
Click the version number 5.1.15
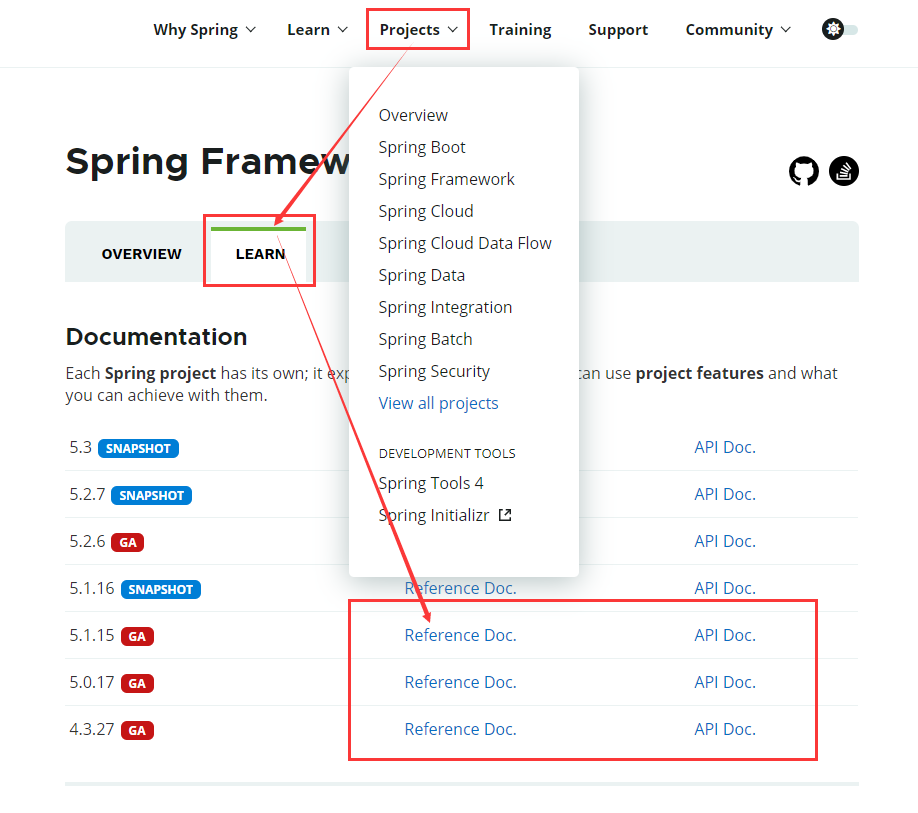92,635
